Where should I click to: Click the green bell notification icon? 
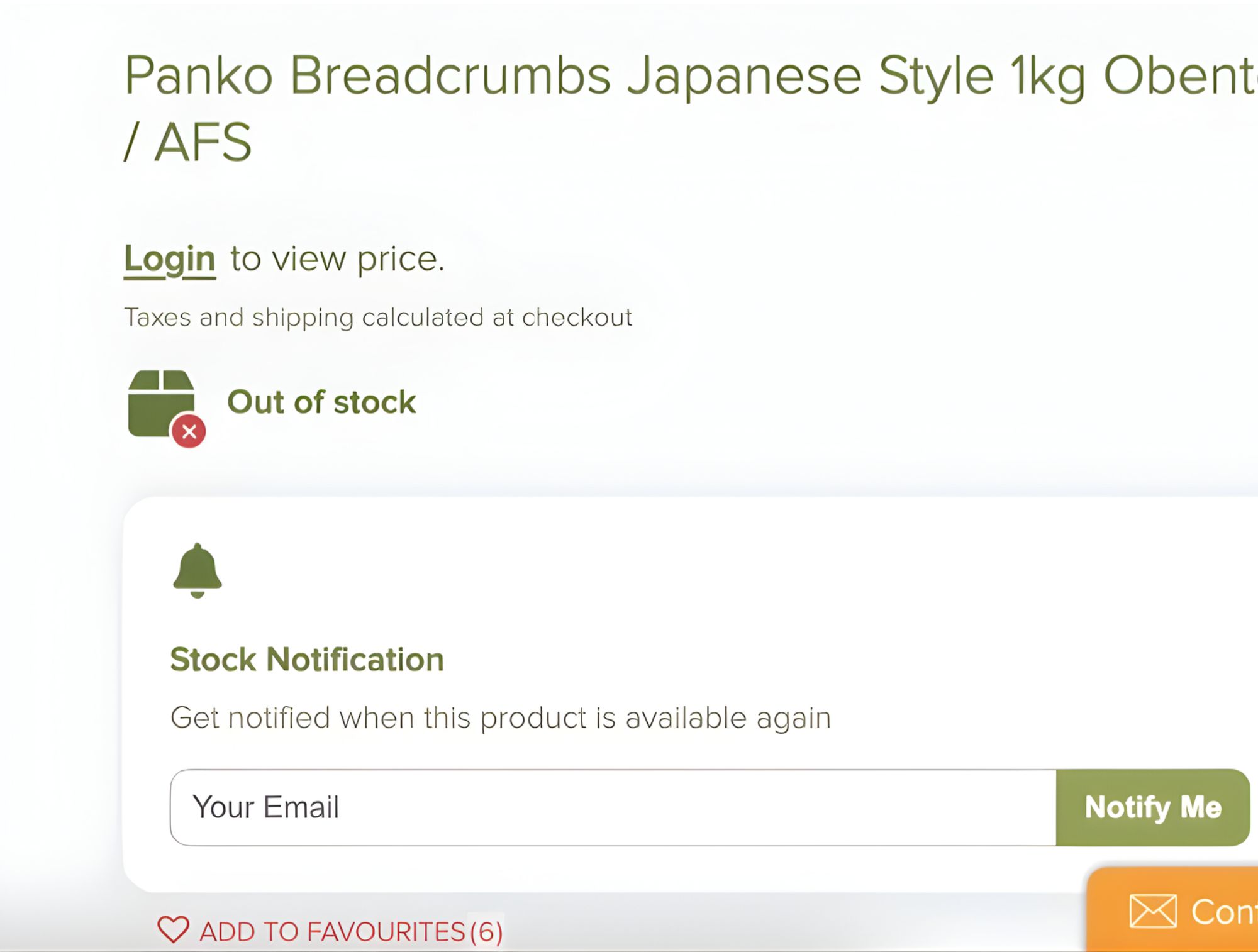198,570
